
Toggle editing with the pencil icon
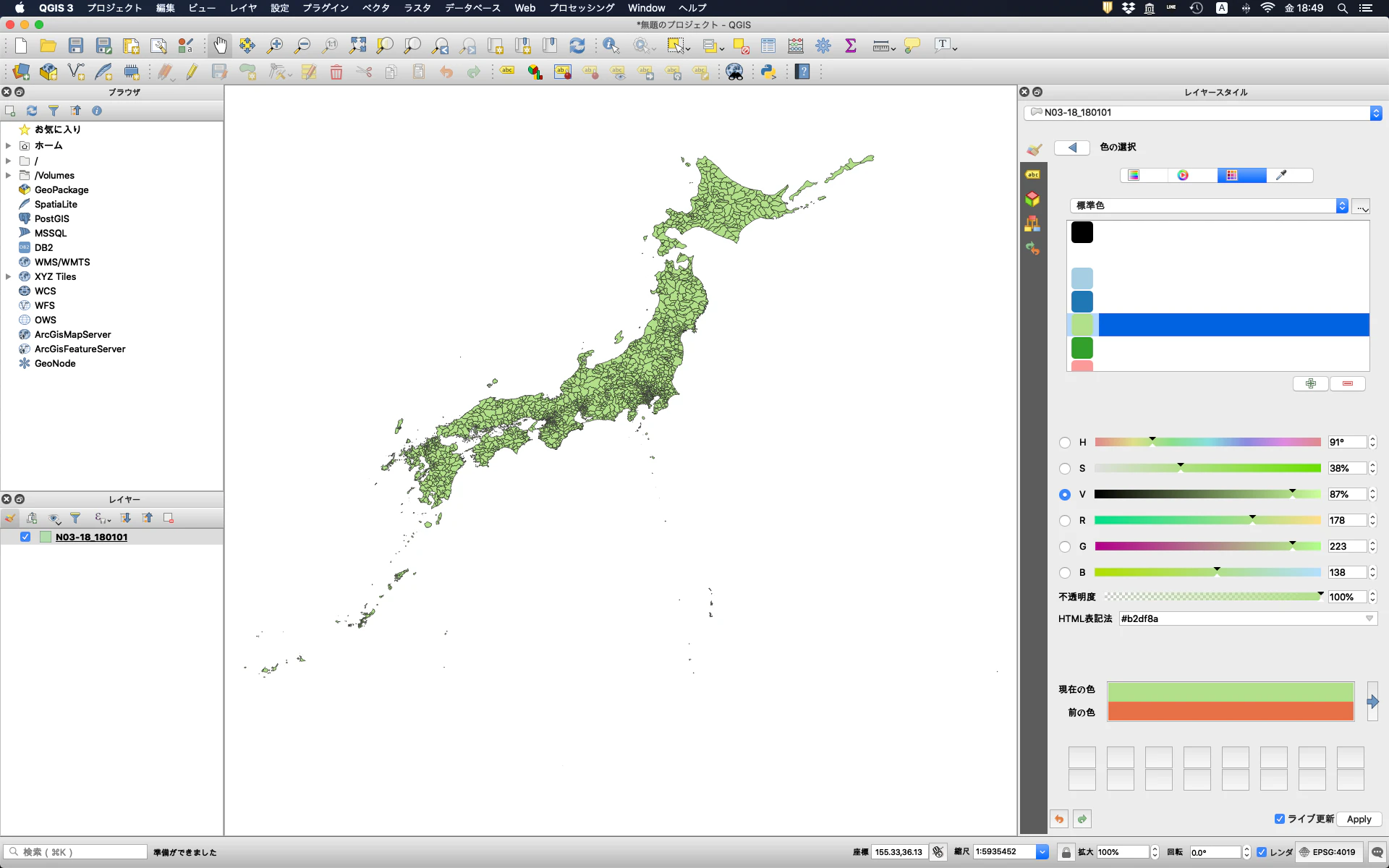click(x=192, y=72)
